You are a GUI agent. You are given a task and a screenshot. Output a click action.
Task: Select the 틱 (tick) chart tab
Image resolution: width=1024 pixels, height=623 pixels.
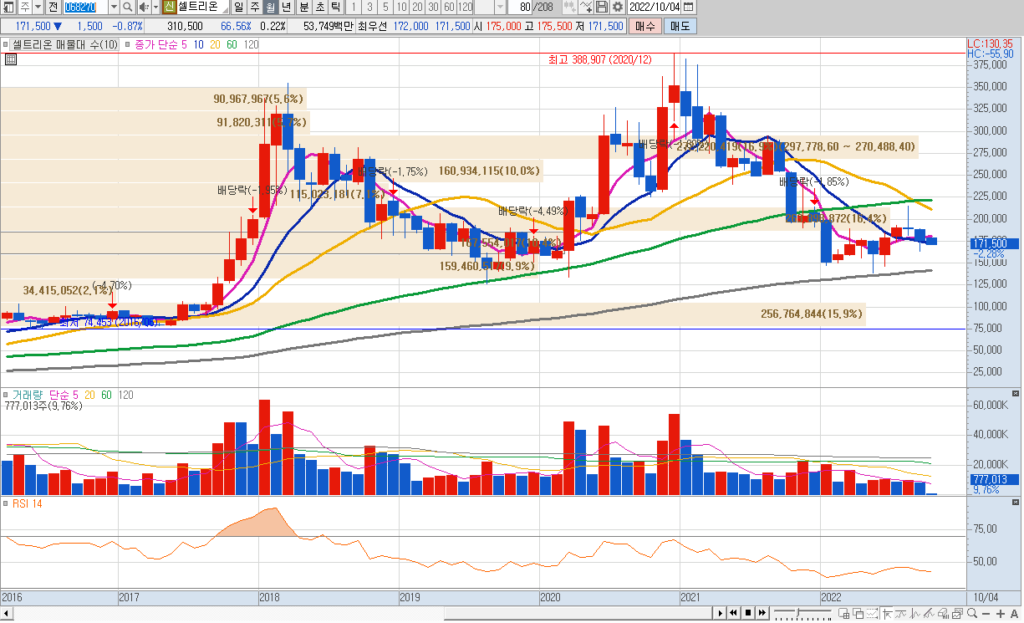(x=335, y=7)
